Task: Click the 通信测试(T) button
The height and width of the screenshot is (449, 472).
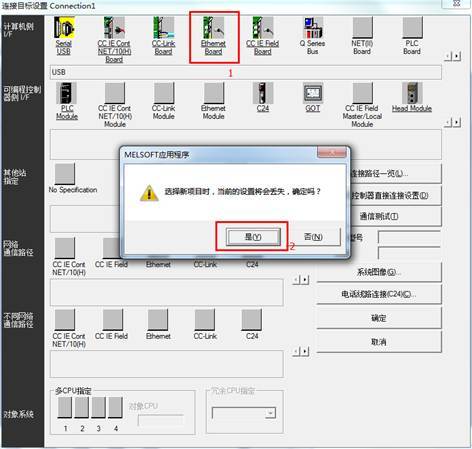Action: (379, 216)
